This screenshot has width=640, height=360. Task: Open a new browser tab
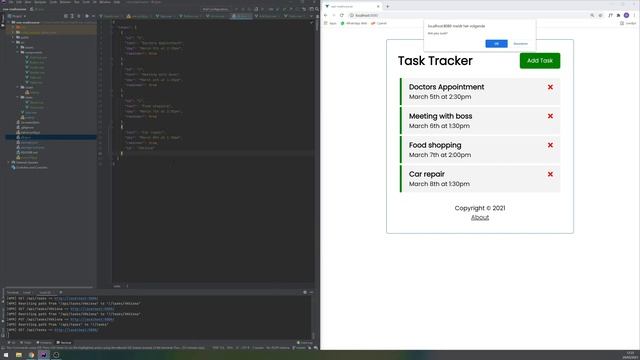(x=387, y=6)
